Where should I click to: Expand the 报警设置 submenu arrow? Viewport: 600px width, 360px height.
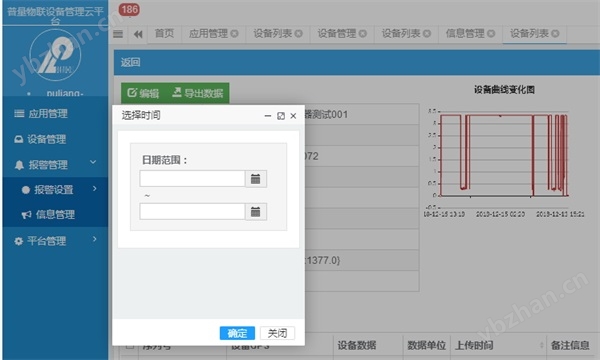[95, 189]
